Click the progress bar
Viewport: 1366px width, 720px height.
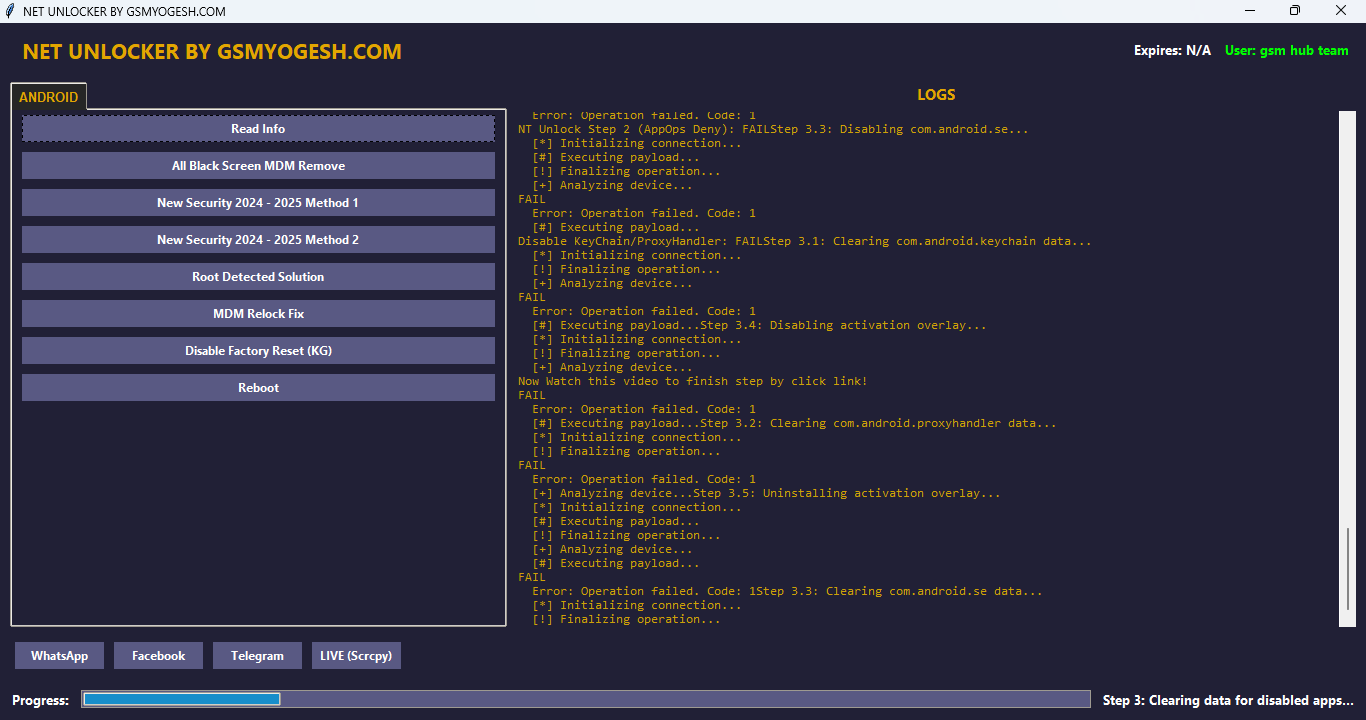pos(586,699)
